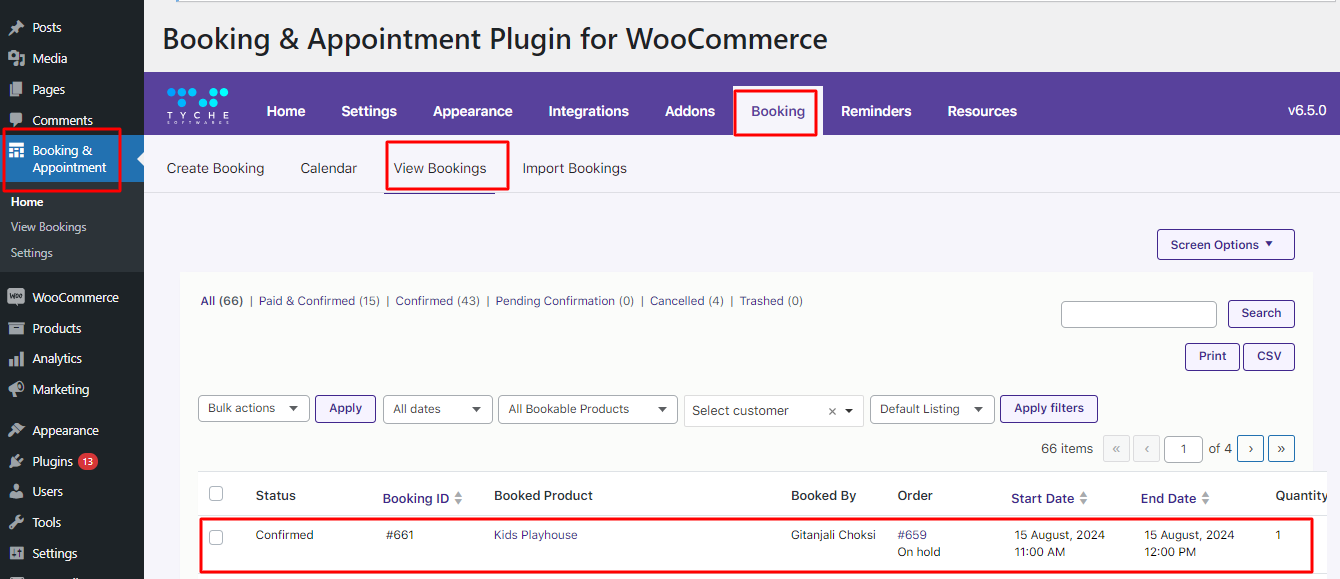Switch to the Resources tab
This screenshot has height=579, width=1340.
pos(982,111)
